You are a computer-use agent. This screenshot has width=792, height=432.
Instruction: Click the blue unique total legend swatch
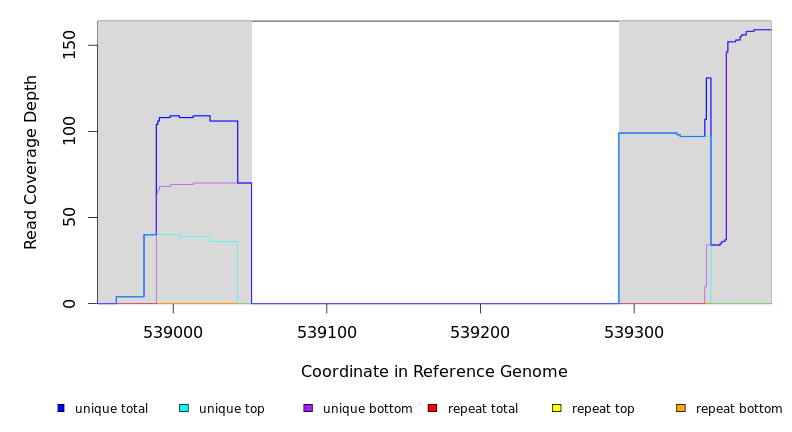click(x=61, y=408)
